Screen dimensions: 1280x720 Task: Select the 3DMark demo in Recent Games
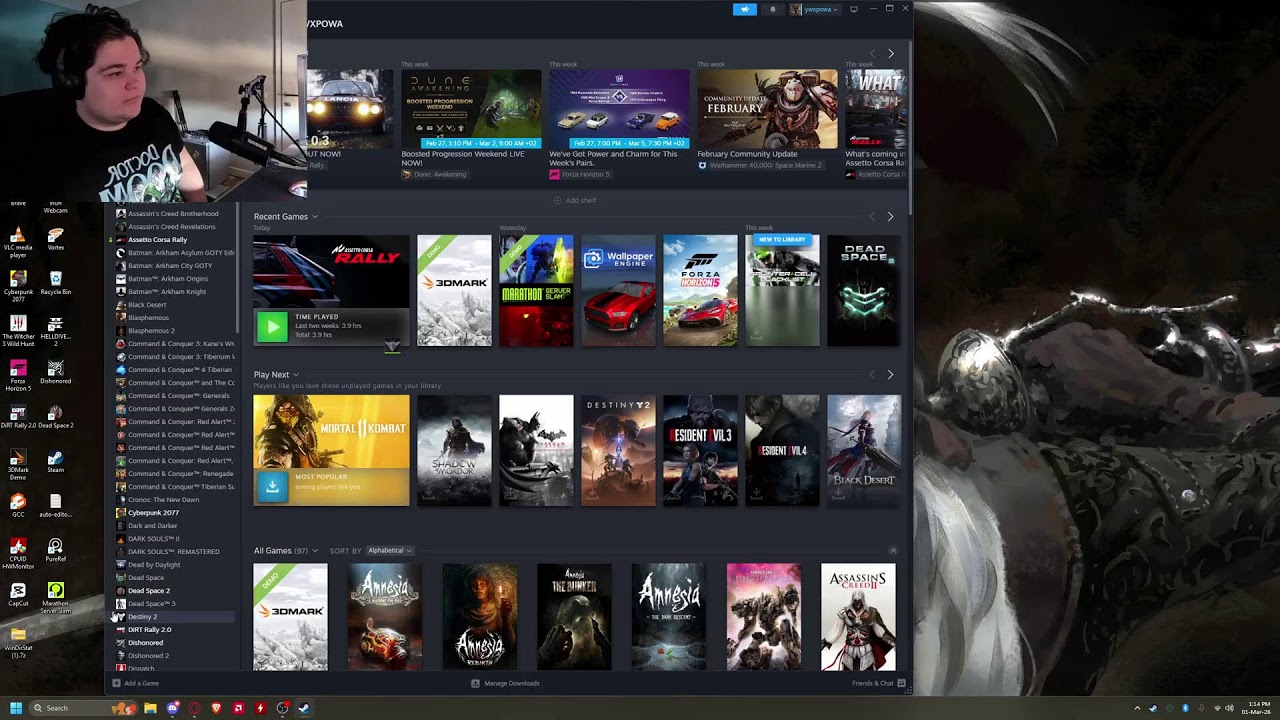pos(454,291)
